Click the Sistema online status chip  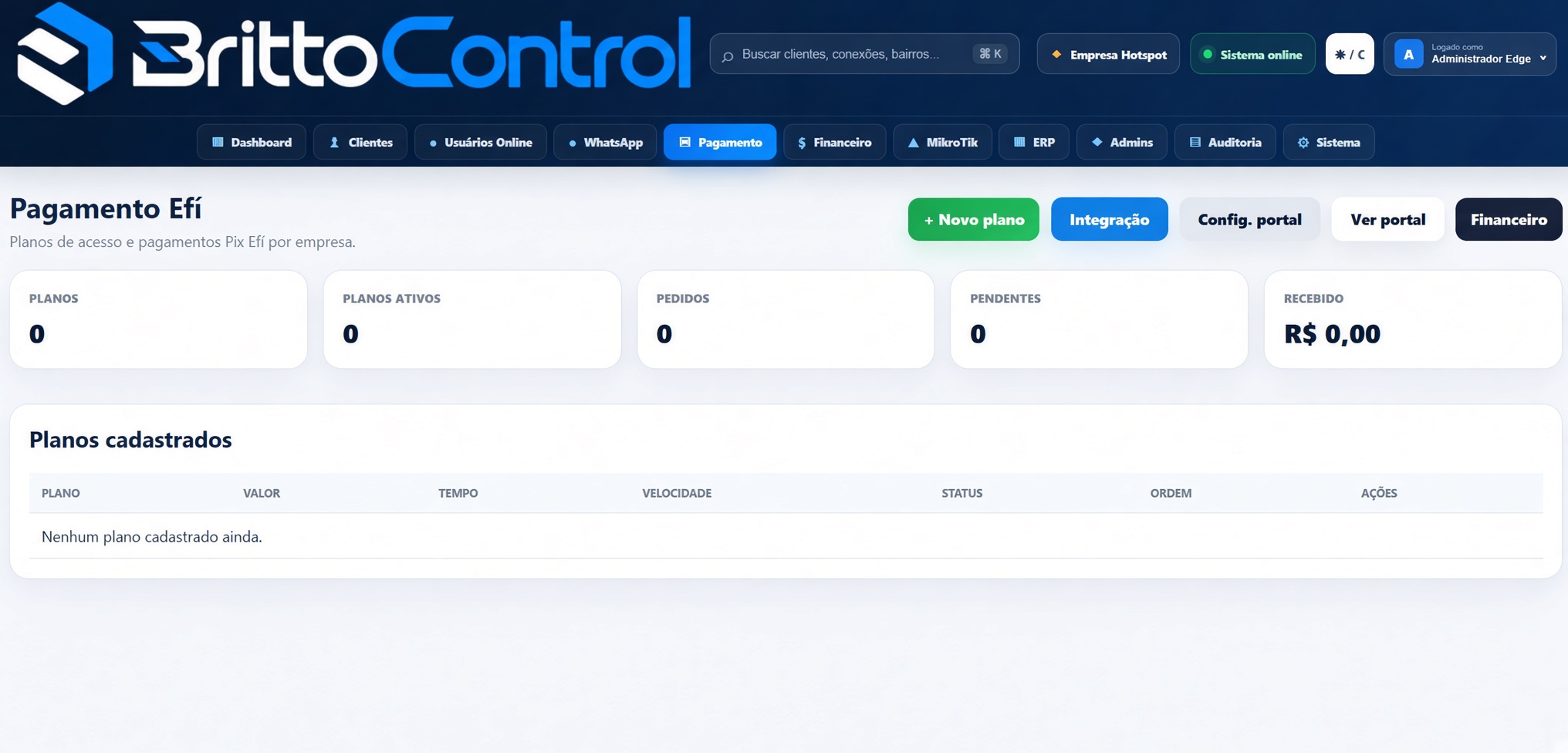click(x=1252, y=54)
